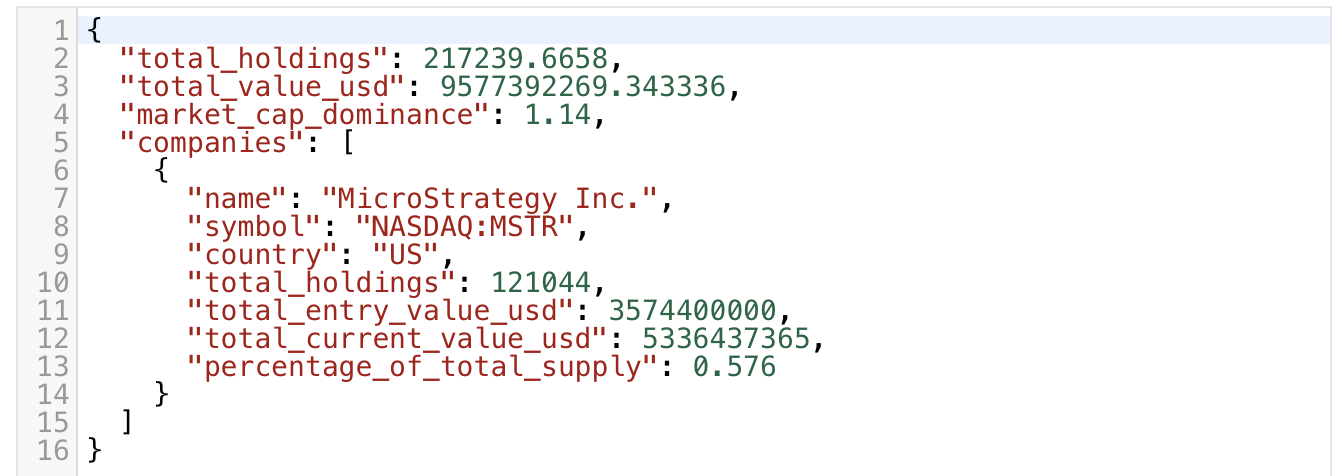Click line number 1 in the gutter
This screenshot has width=1342, height=476.
[60, 31]
